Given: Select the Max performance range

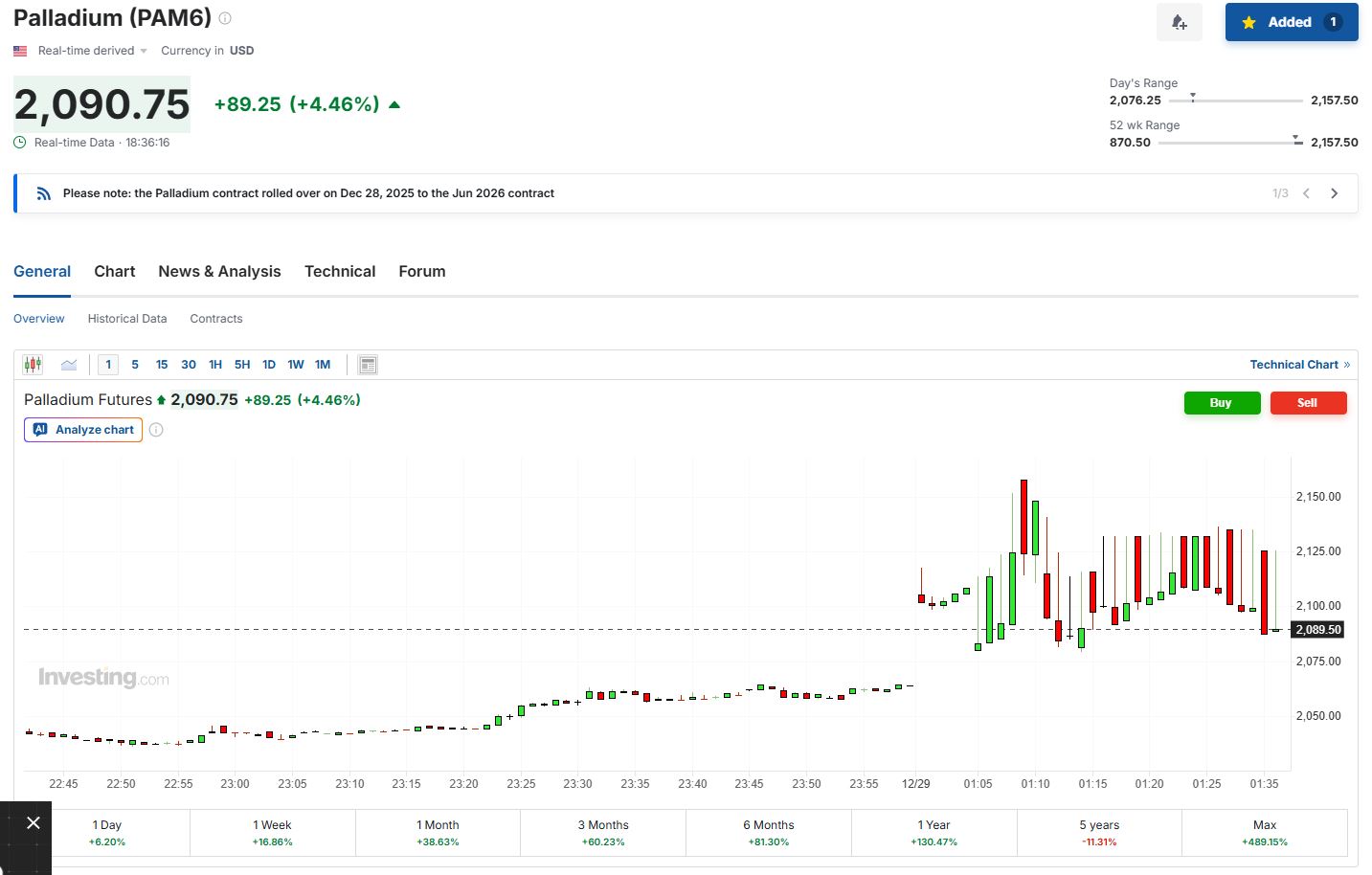Looking at the screenshot, I should click(x=1265, y=833).
